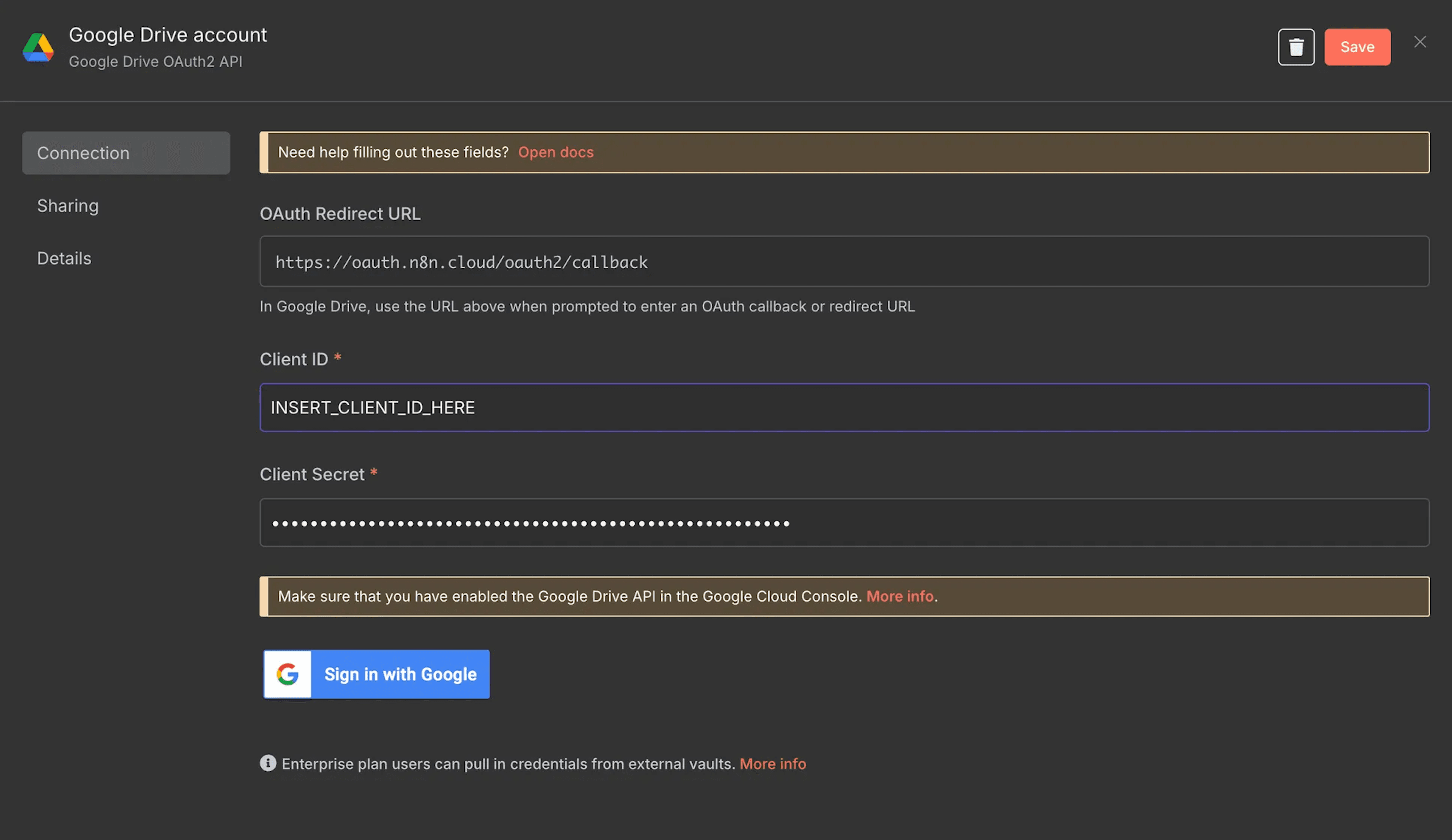Viewport: 1452px width, 840px height.
Task: Click the Client ID label
Action: click(294, 359)
